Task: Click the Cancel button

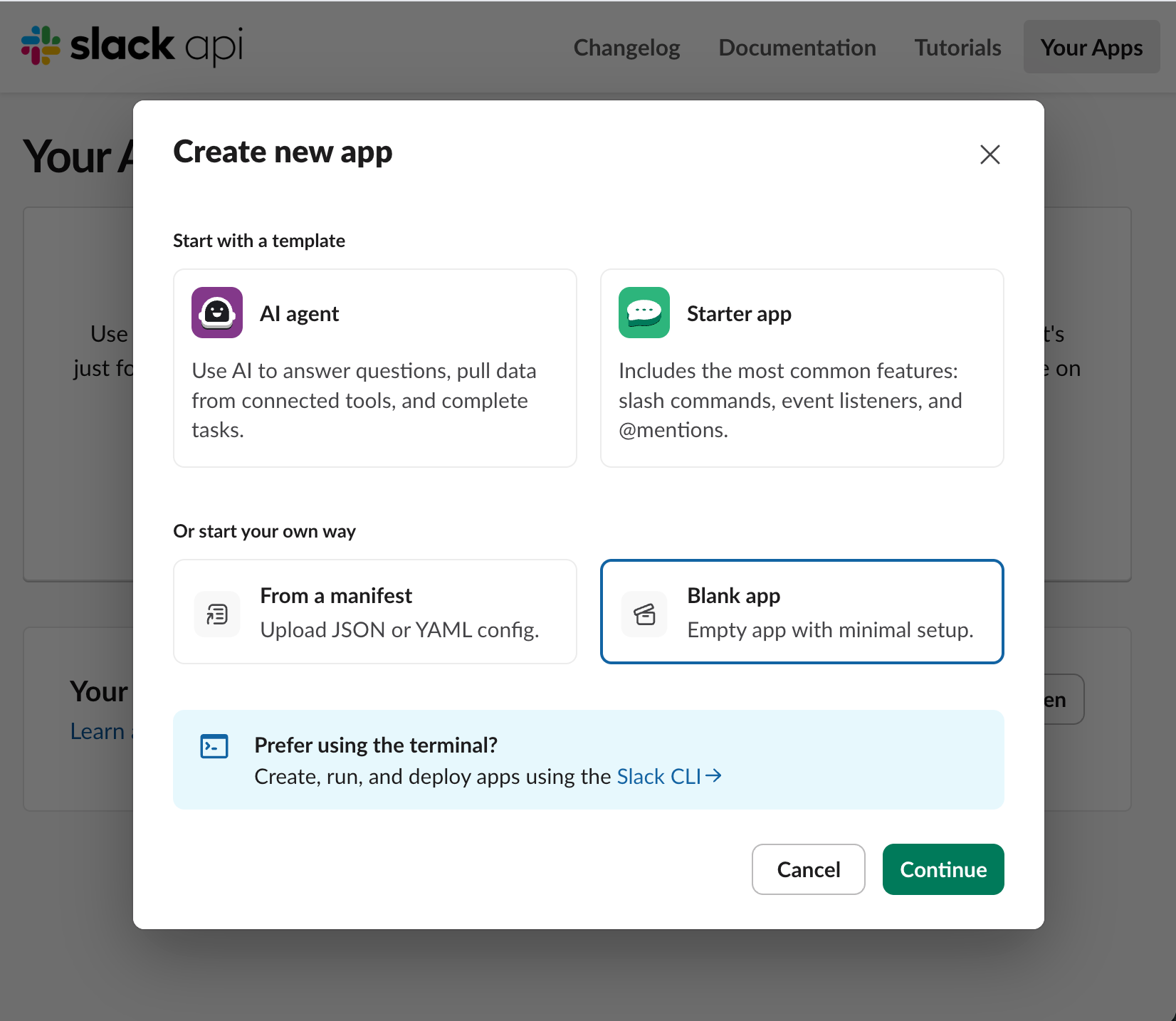Action: click(x=809, y=869)
